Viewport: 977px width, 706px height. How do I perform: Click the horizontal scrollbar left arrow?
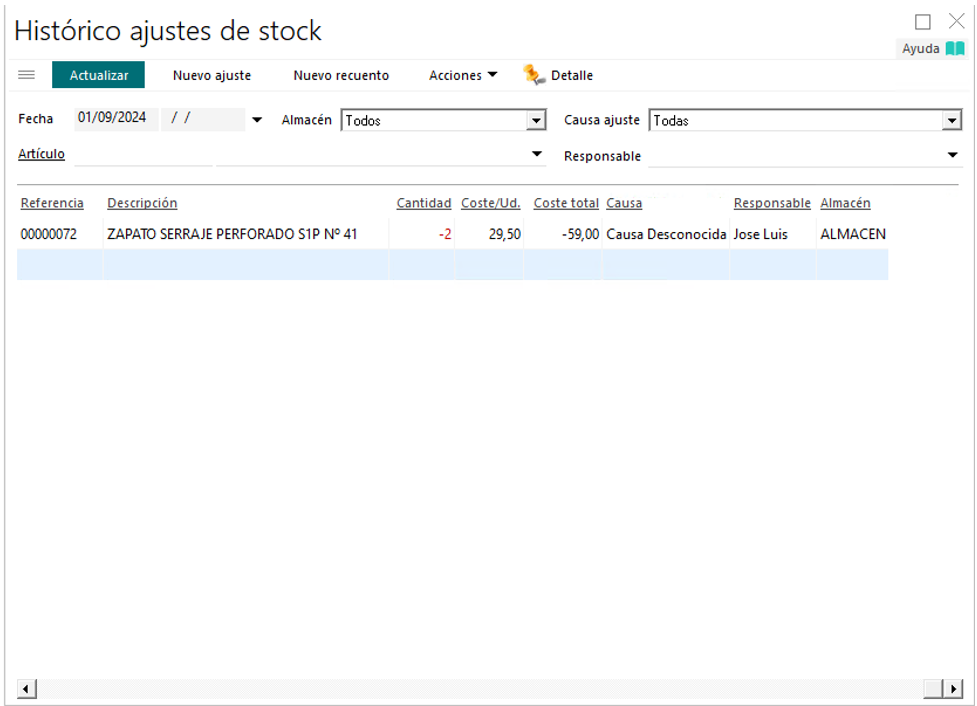tap(27, 689)
